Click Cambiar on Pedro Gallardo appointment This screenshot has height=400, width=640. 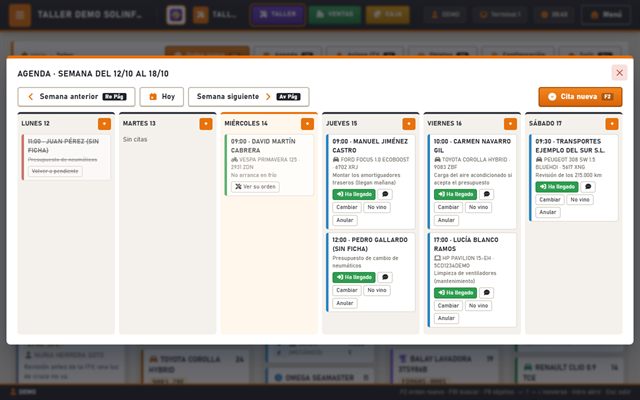point(347,290)
